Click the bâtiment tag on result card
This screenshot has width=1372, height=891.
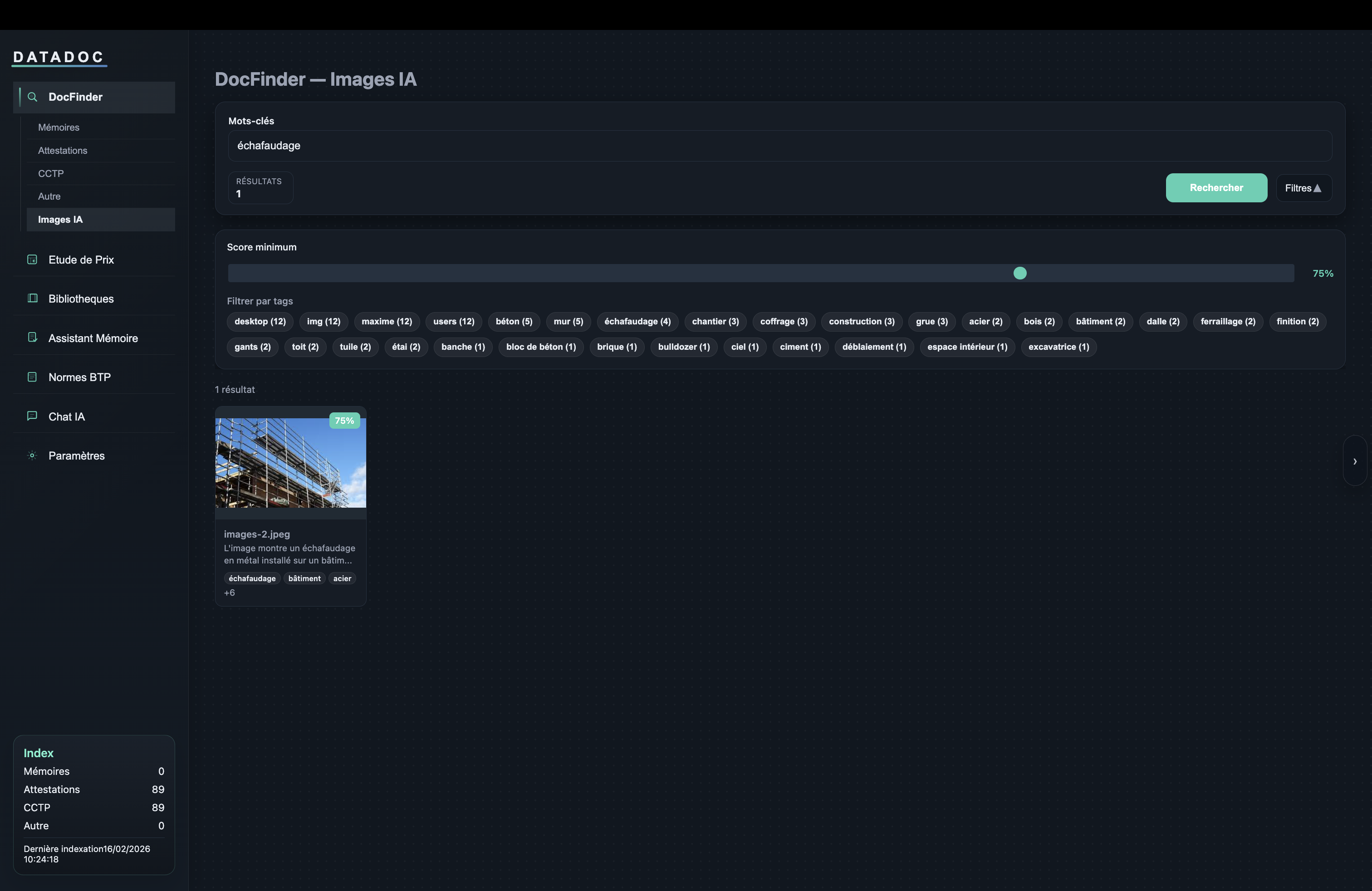[x=304, y=578]
